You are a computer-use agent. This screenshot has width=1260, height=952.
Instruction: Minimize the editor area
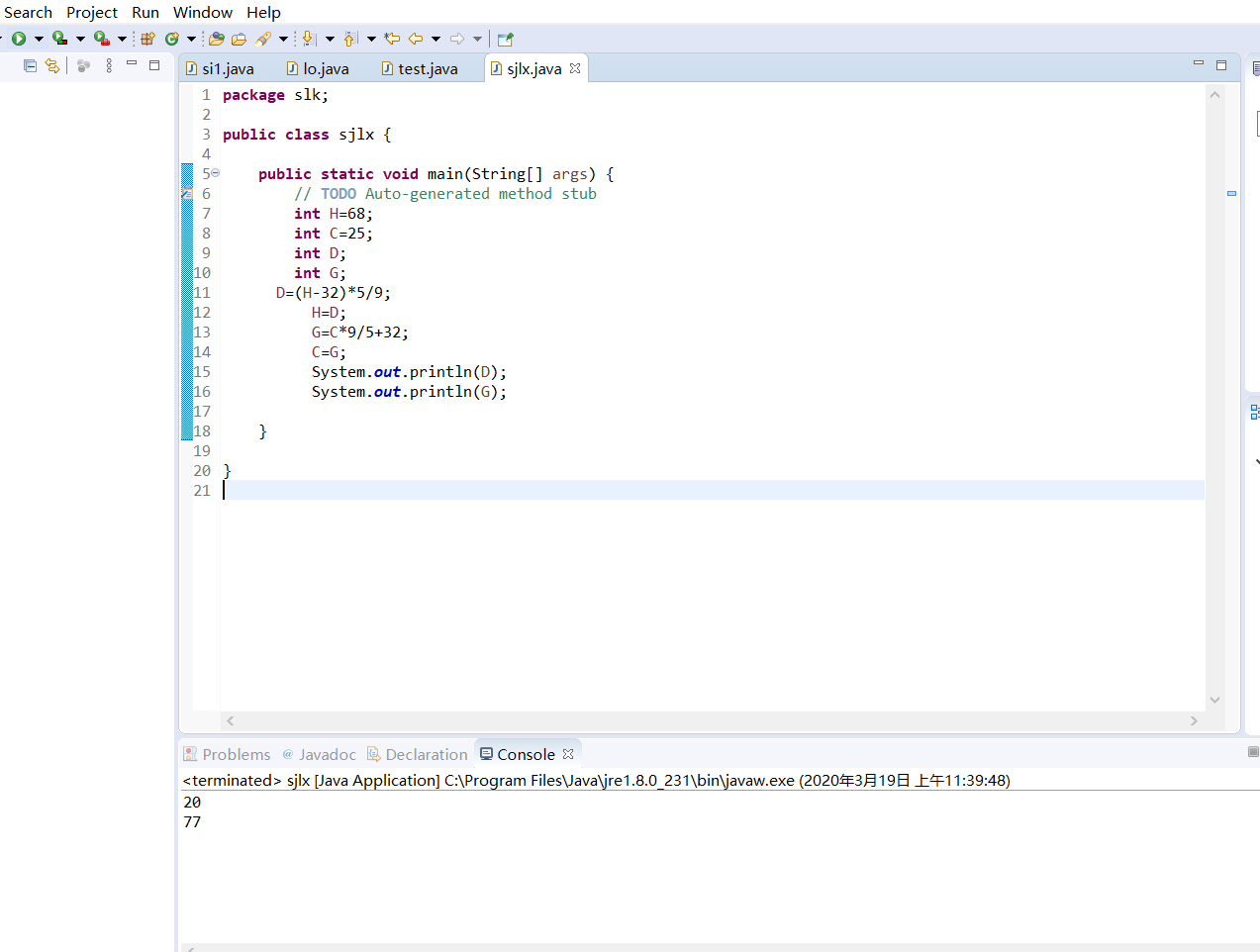(1199, 63)
